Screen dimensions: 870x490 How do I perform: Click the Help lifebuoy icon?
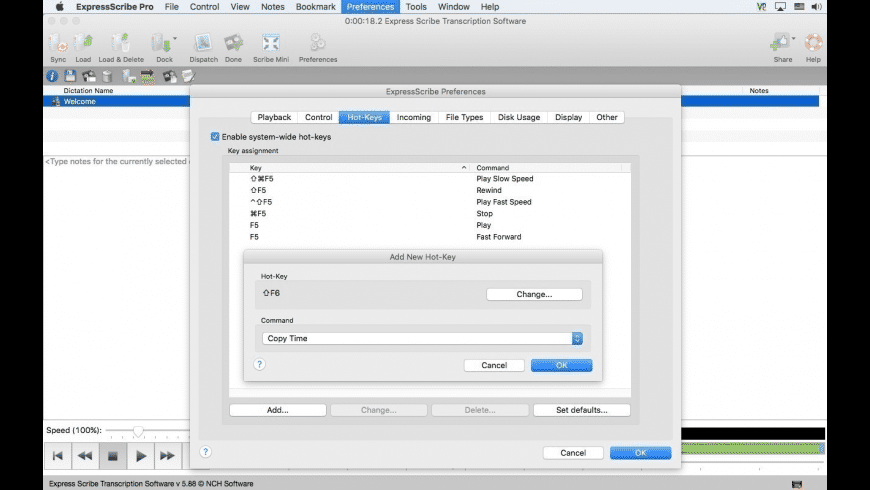click(x=812, y=44)
